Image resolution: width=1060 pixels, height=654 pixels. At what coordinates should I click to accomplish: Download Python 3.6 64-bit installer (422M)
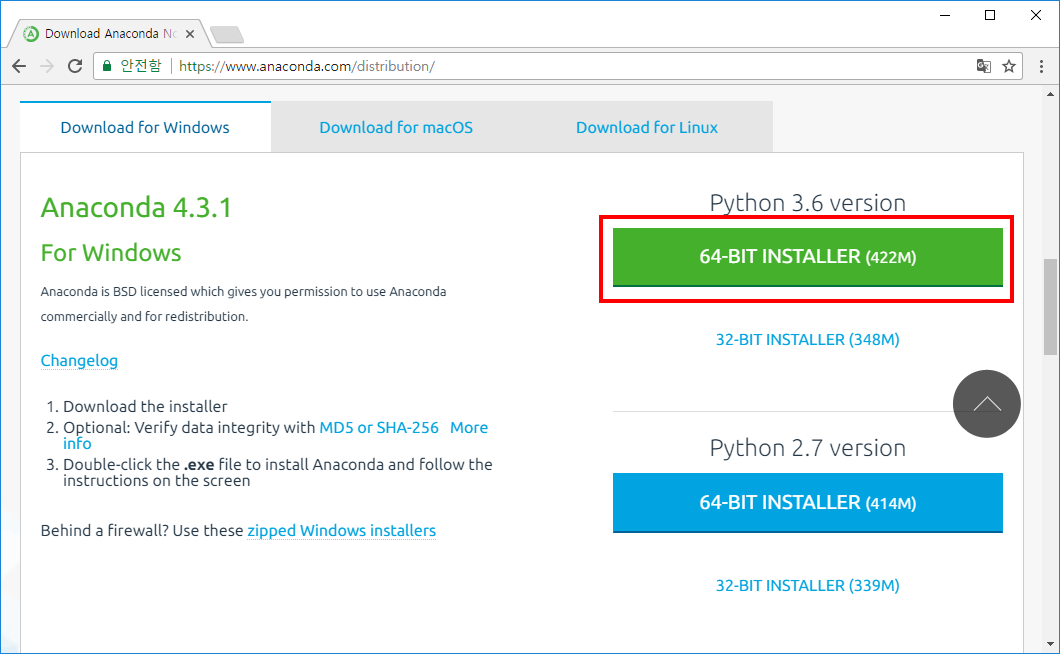click(808, 257)
